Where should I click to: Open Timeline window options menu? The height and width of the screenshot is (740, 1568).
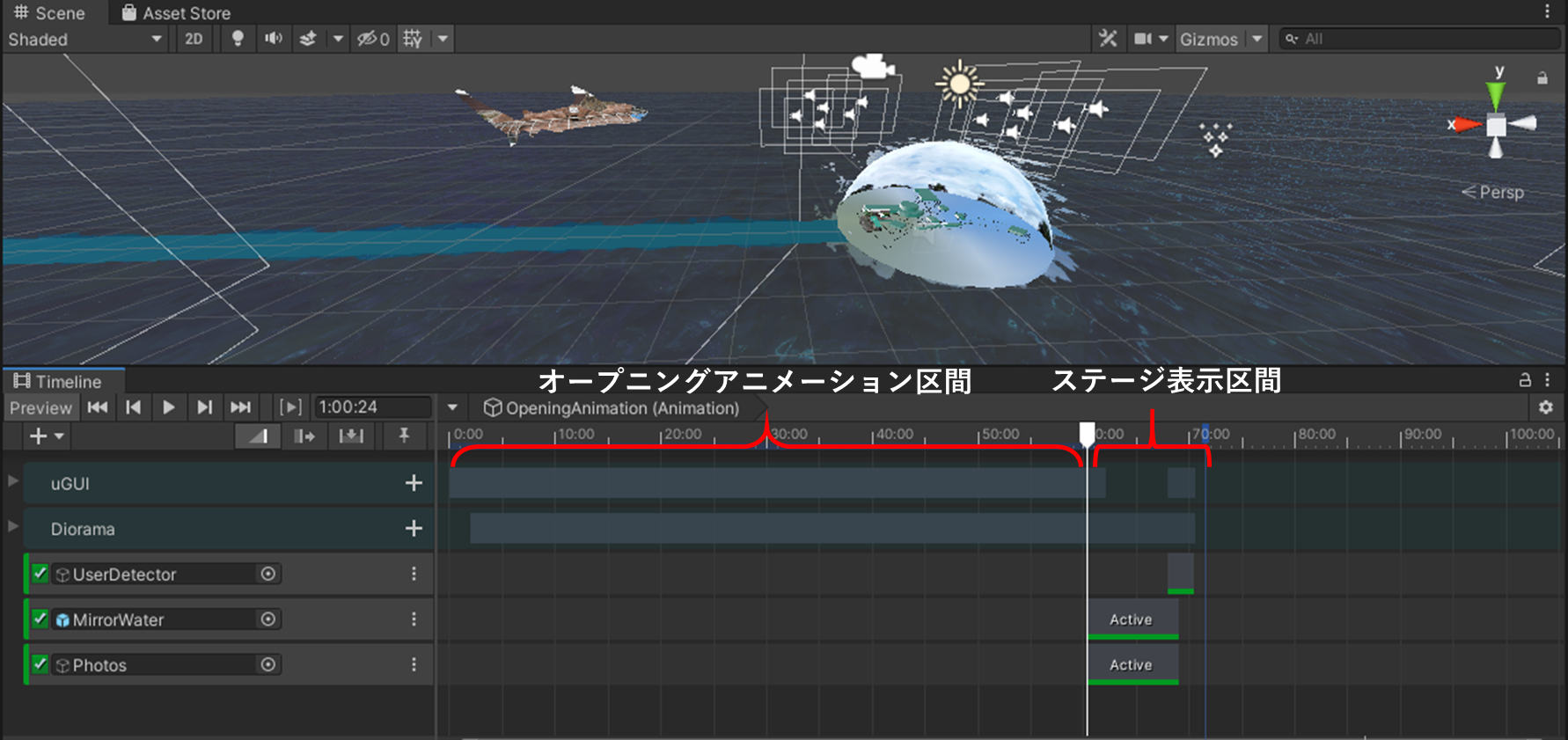(x=1547, y=380)
